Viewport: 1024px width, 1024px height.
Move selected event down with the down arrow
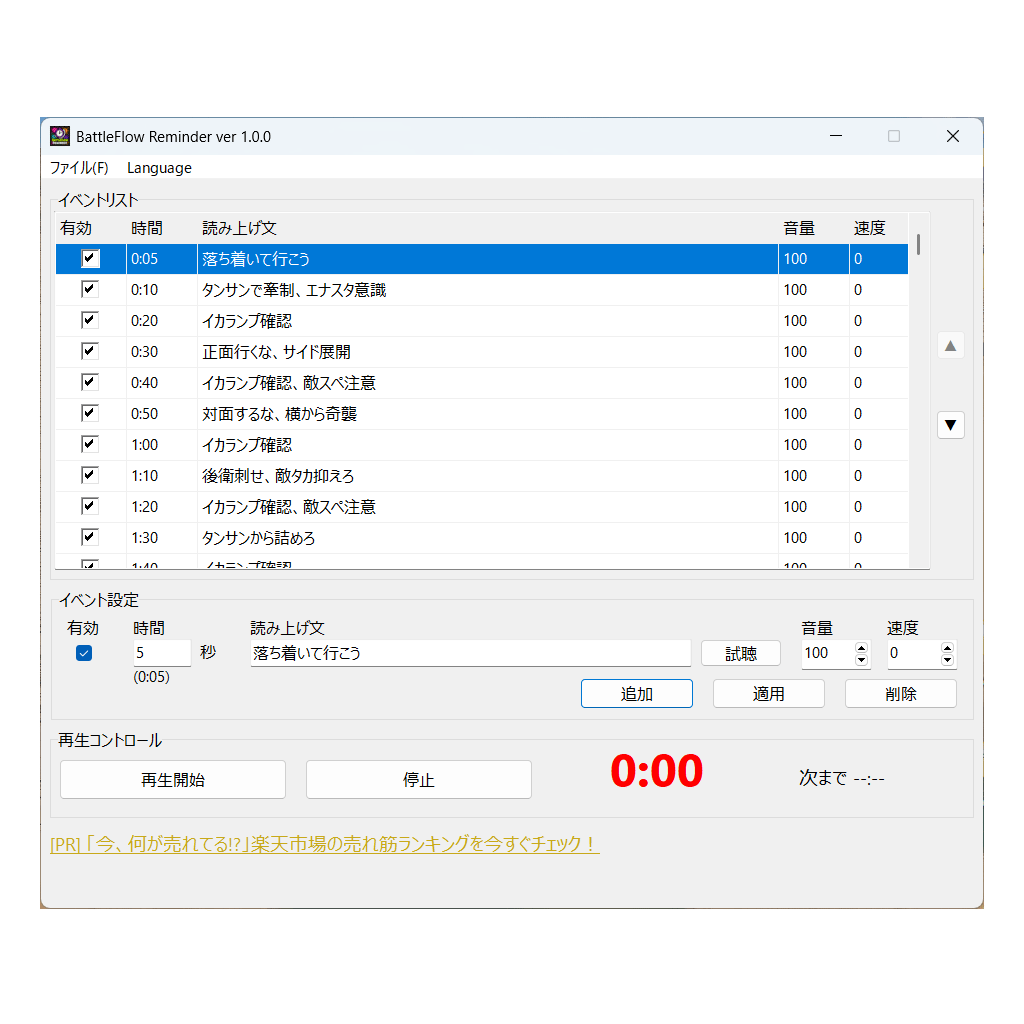(951, 425)
